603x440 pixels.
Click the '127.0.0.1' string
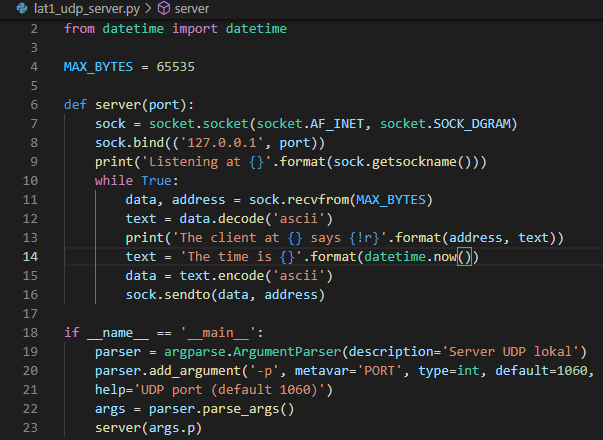point(222,143)
